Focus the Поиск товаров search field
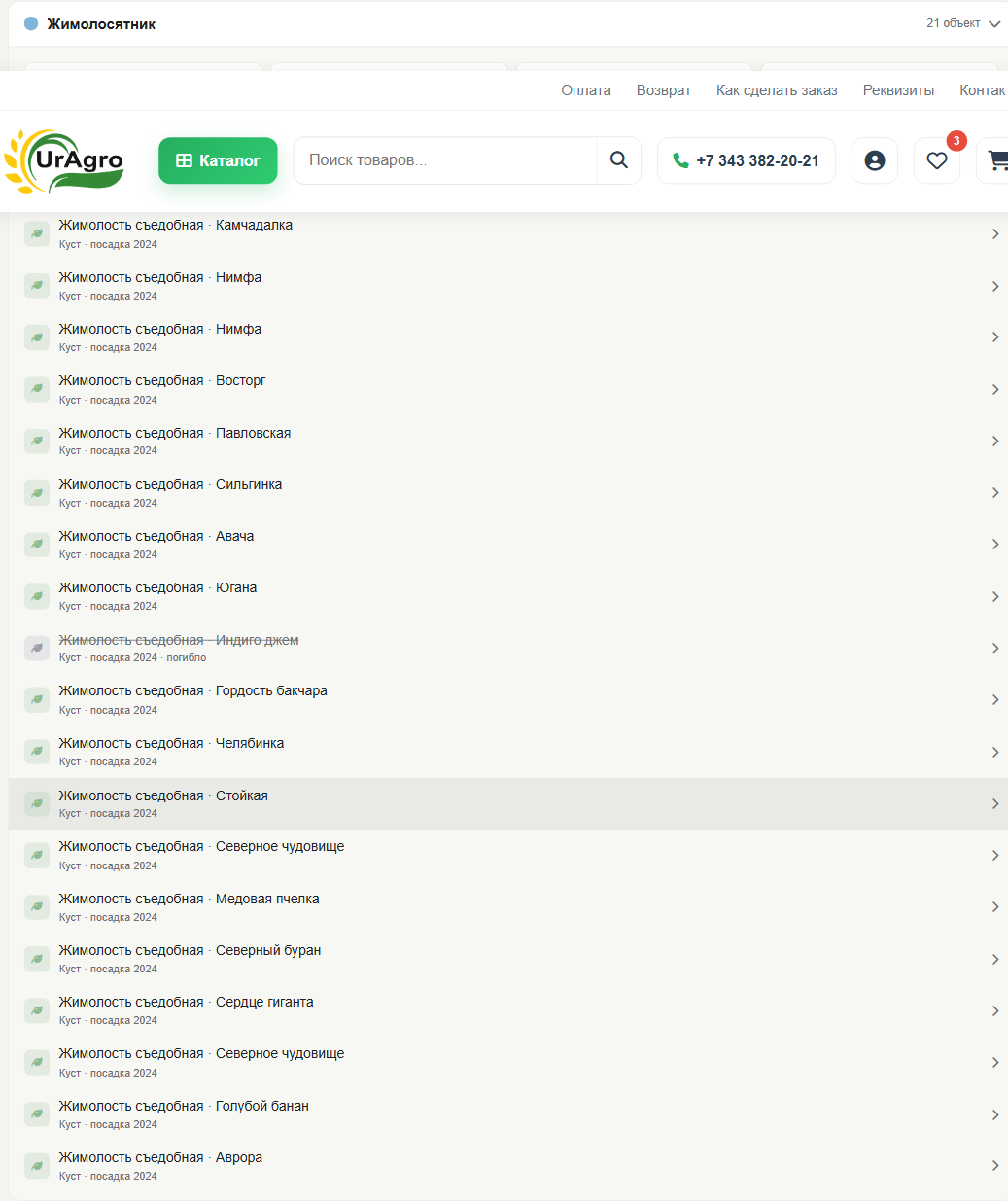 (445, 160)
